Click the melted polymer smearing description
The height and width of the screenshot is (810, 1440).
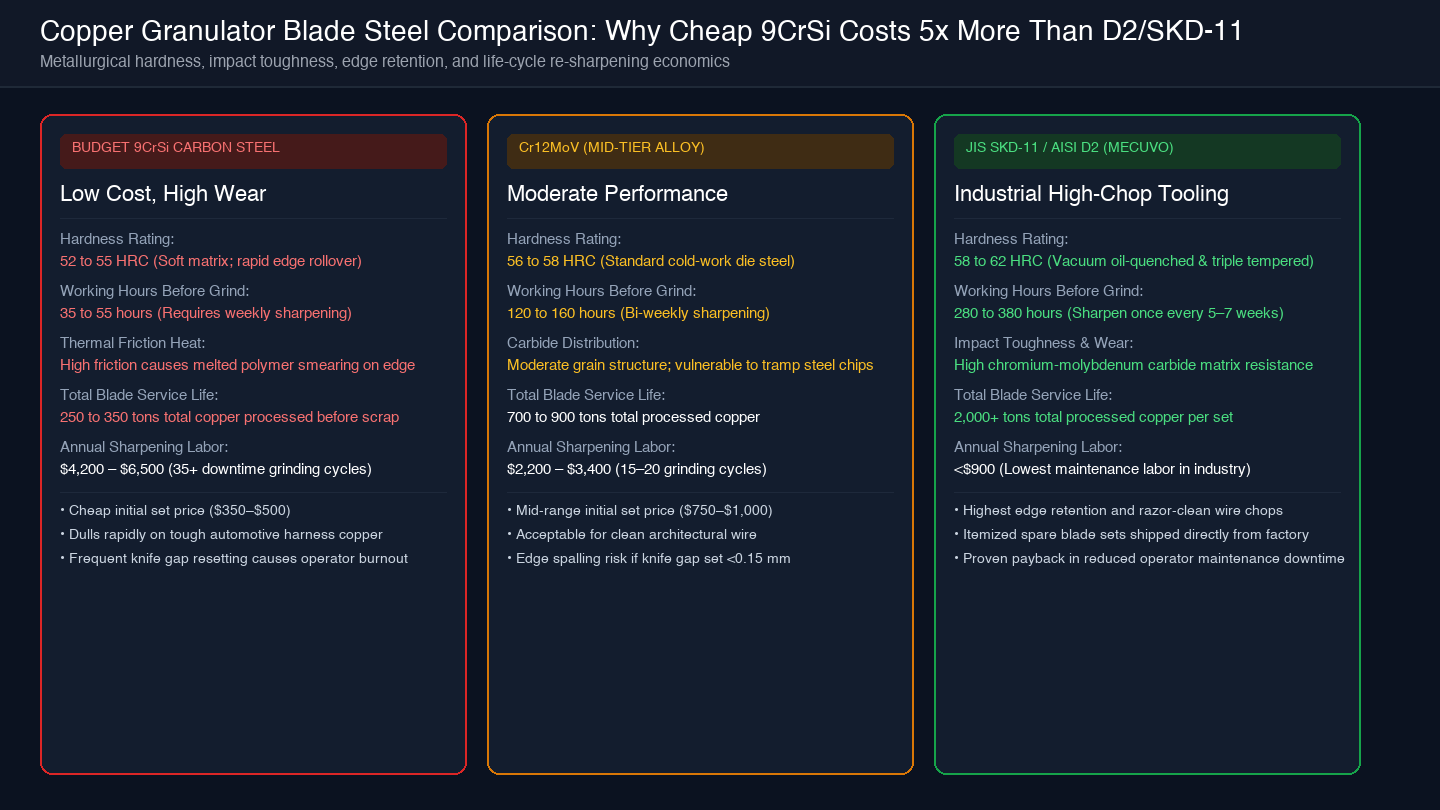tap(237, 365)
